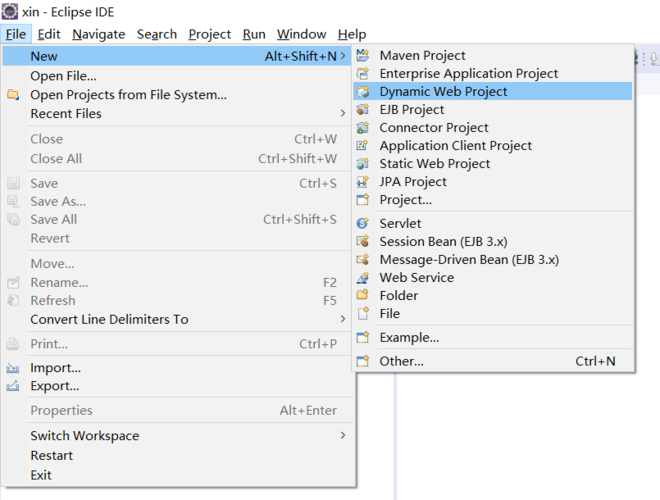Screen dimensions: 660x500
Task: Select Session Bean (EJB 3.x) entry
Action: click(492, 242)
